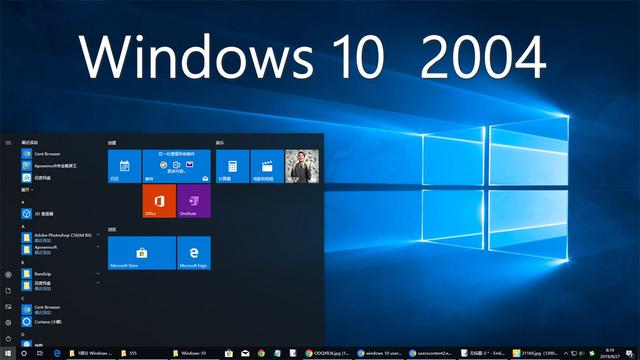Expand the Adobe Photoshop CS6 folder
The width and height of the screenshot is (640, 360).
pyautogui.click(x=60, y=237)
